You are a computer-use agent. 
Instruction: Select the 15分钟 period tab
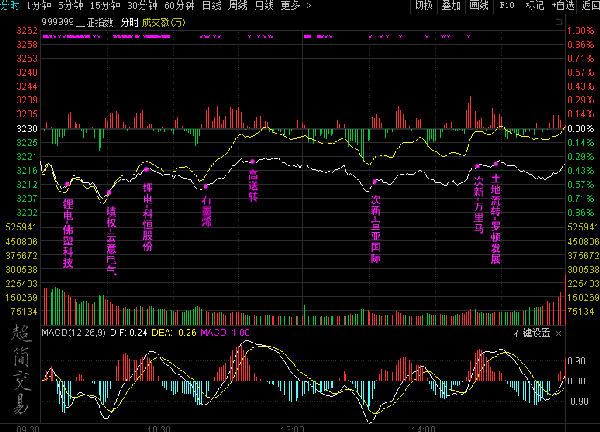[x=105, y=5]
